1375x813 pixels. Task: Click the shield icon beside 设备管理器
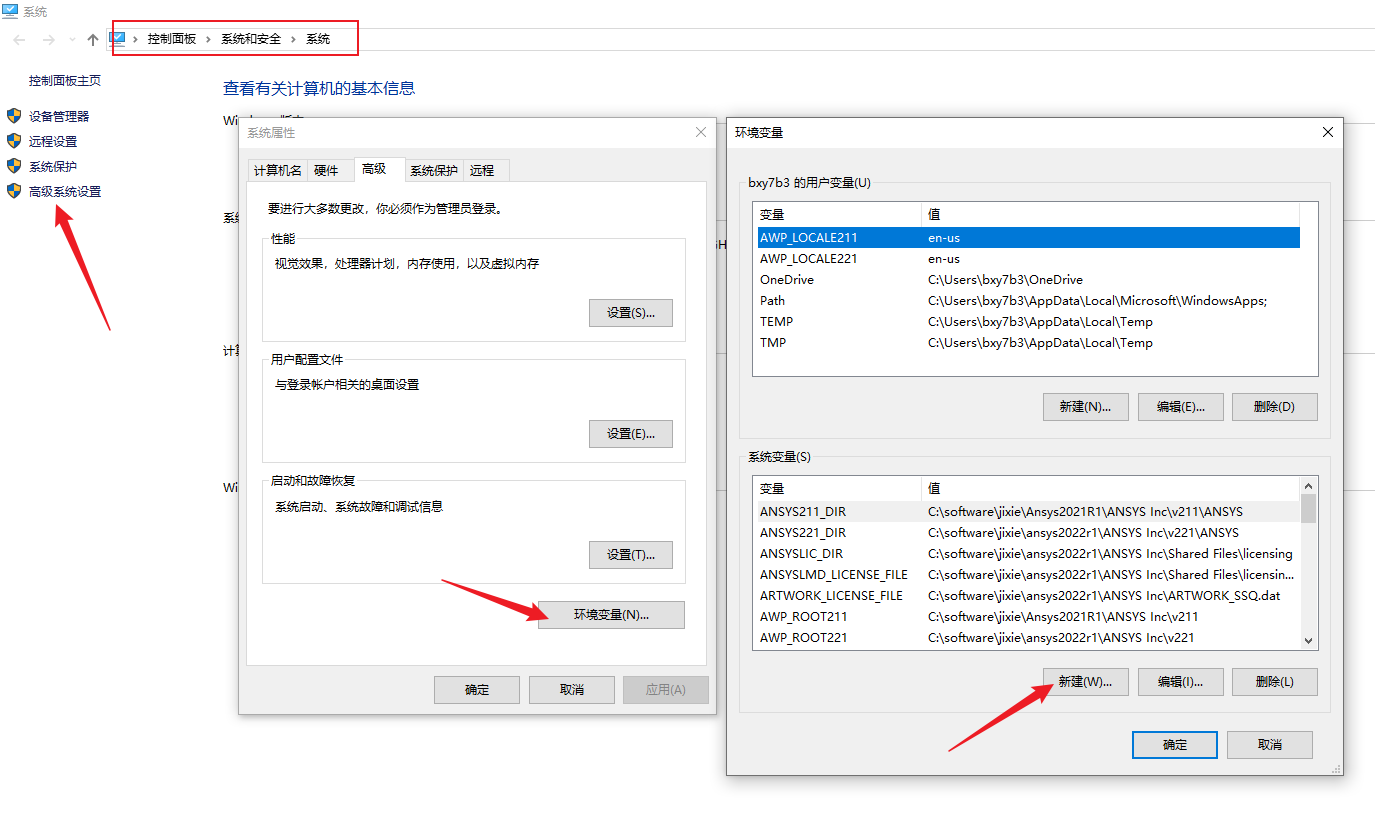click(14, 116)
